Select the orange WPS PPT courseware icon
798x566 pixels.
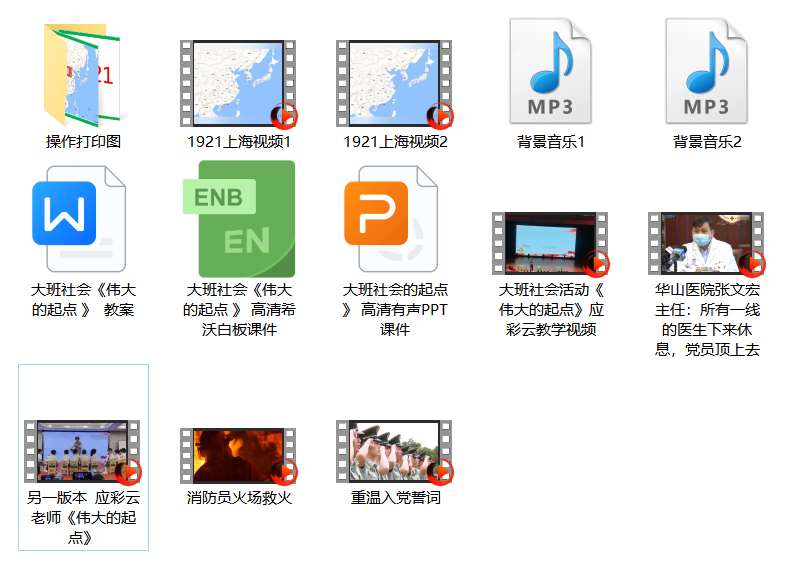391,219
